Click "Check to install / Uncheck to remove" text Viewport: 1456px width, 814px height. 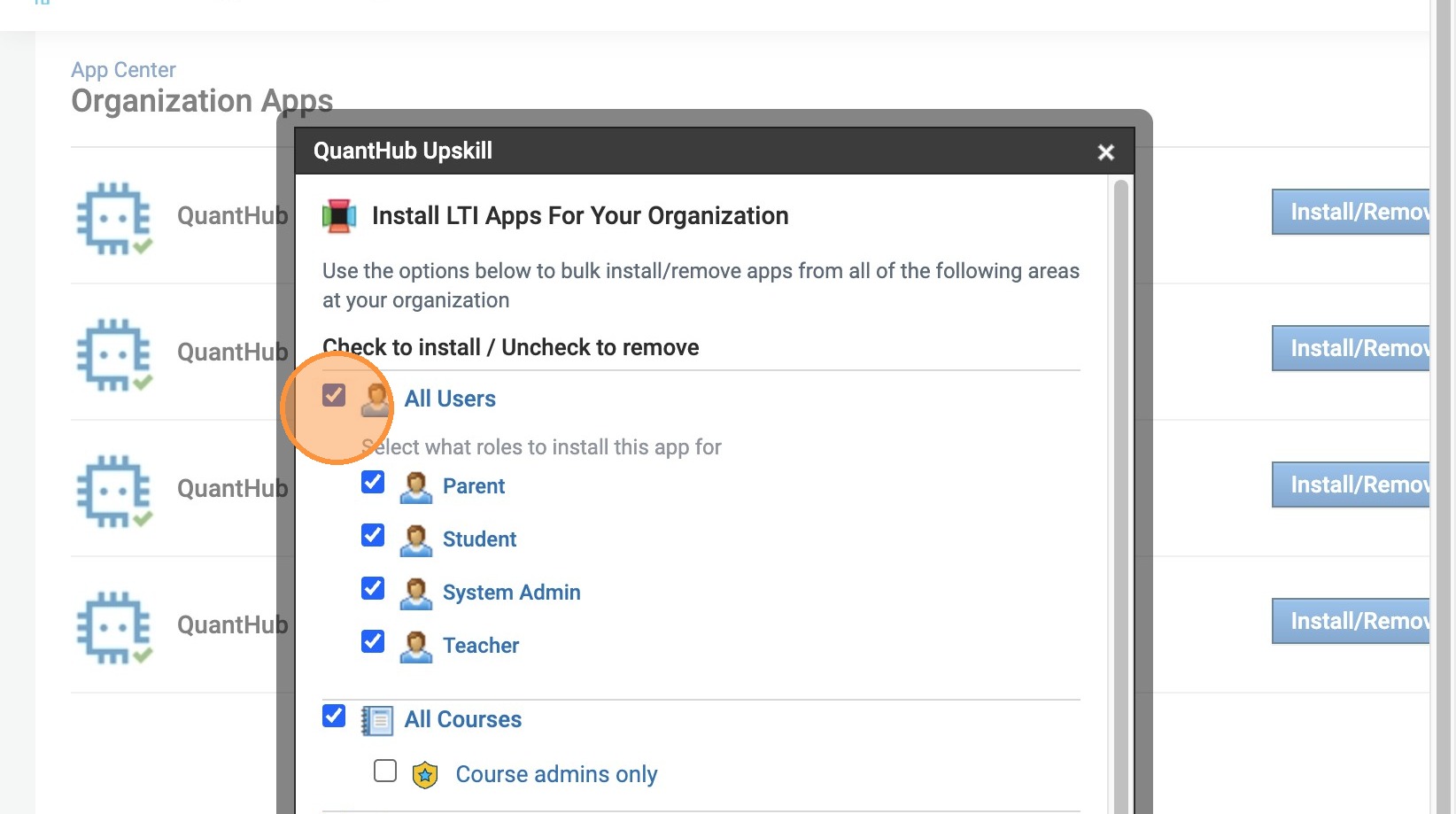click(x=511, y=347)
